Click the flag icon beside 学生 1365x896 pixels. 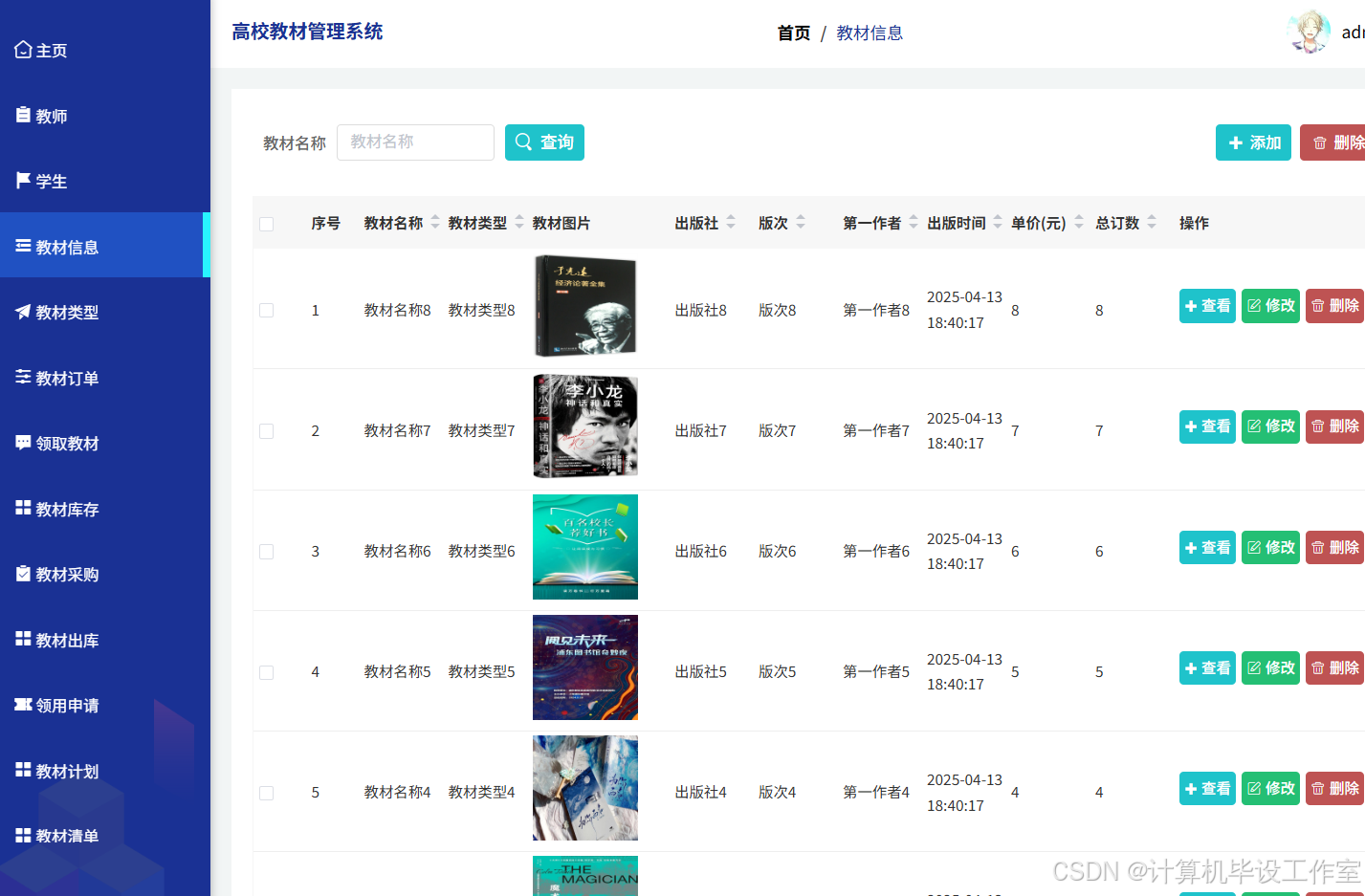pos(23,180)
